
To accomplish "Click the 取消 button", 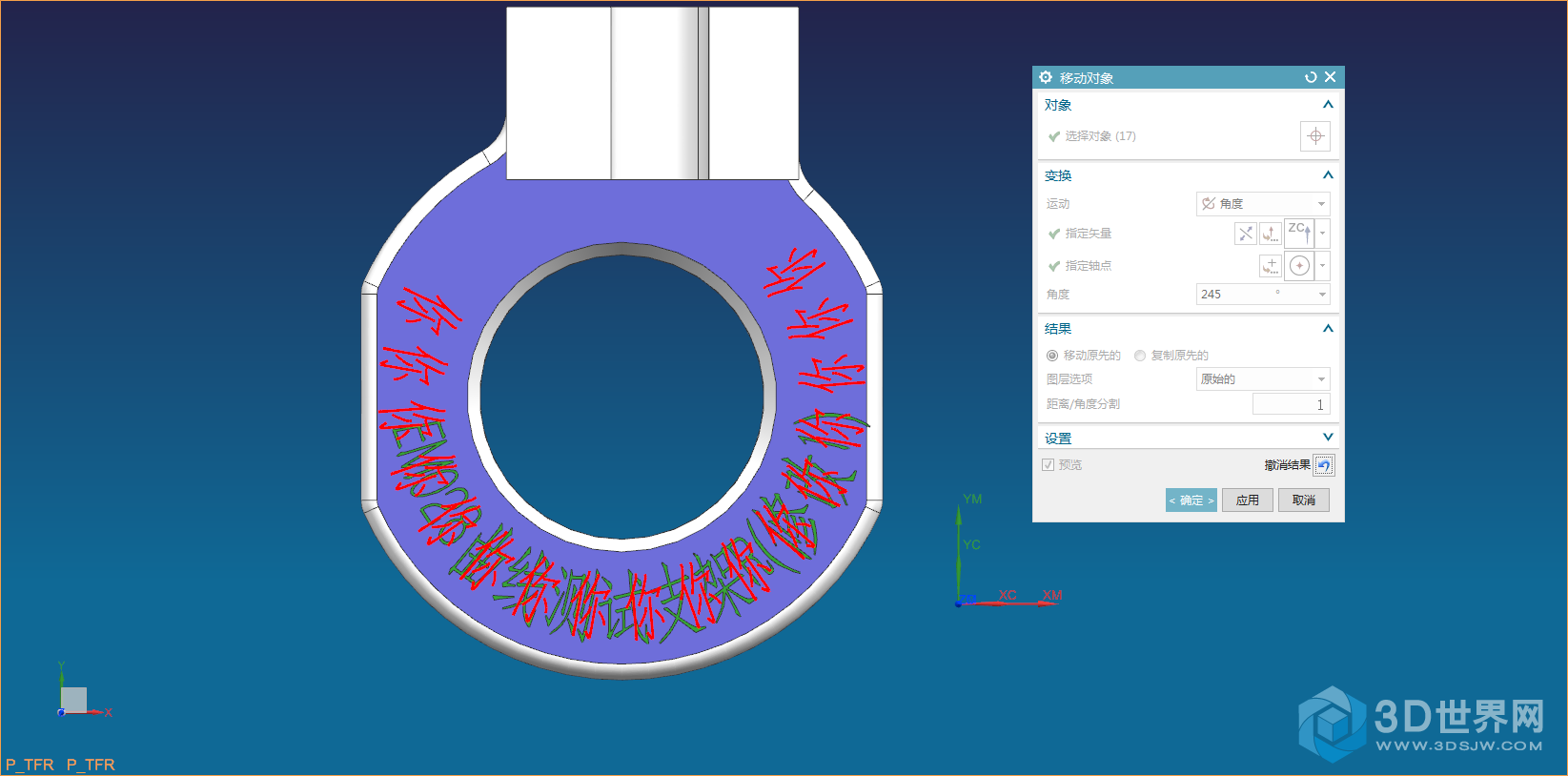I will (x=1304, y=500).
